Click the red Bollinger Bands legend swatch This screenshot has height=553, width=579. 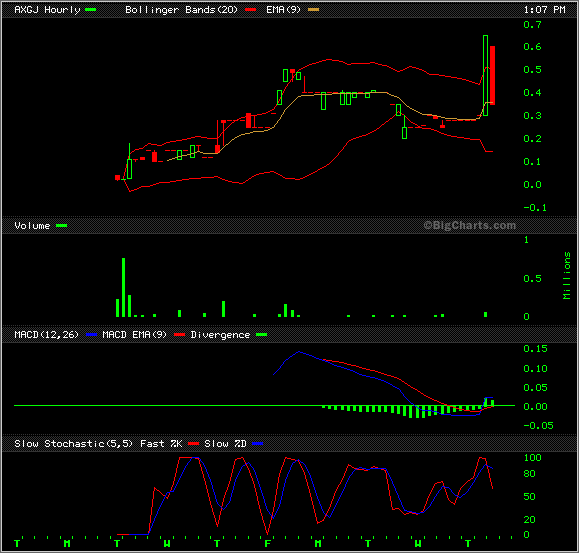coord(251,10)
